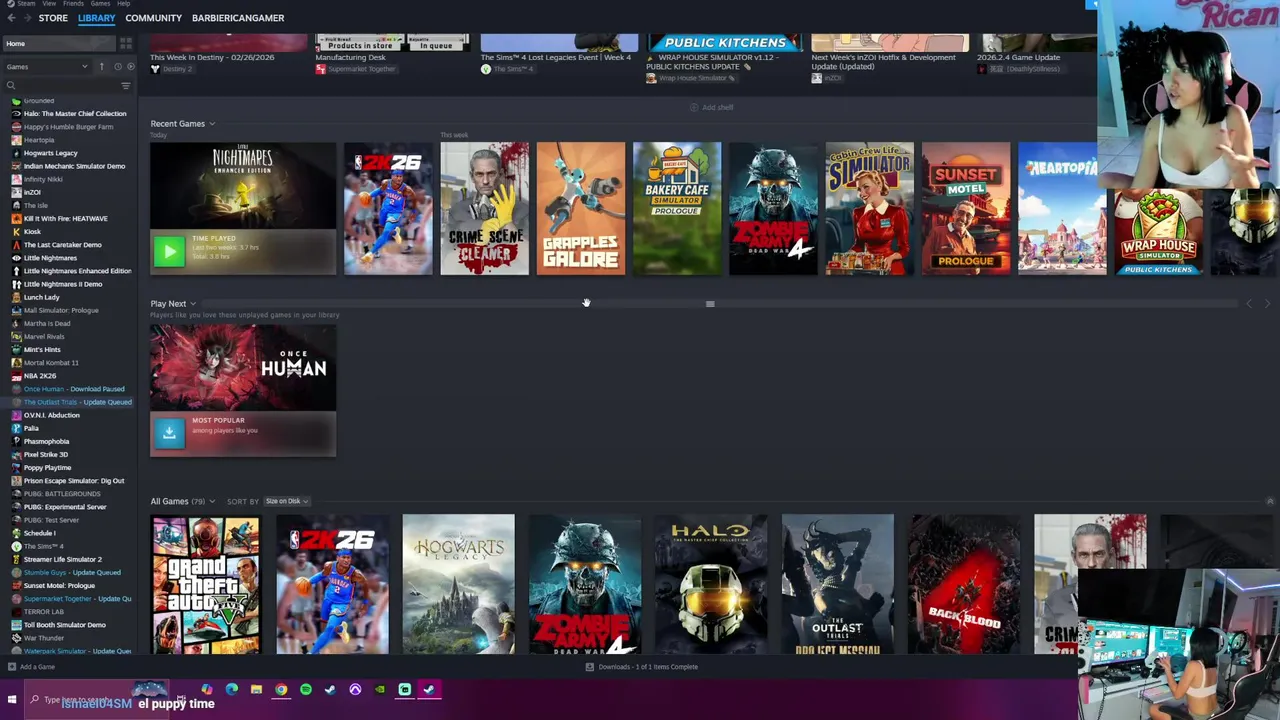Open Destiny 2 news source link
This screenshot has height=720, width=1280.
172,69
